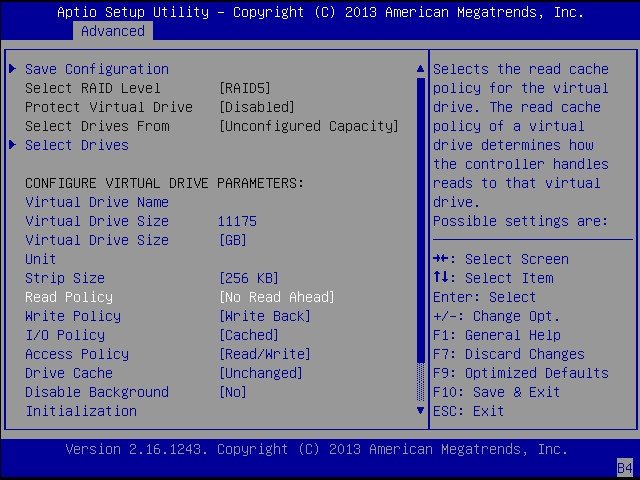Open the Select Drives submenu

click(x=77, y=145)
